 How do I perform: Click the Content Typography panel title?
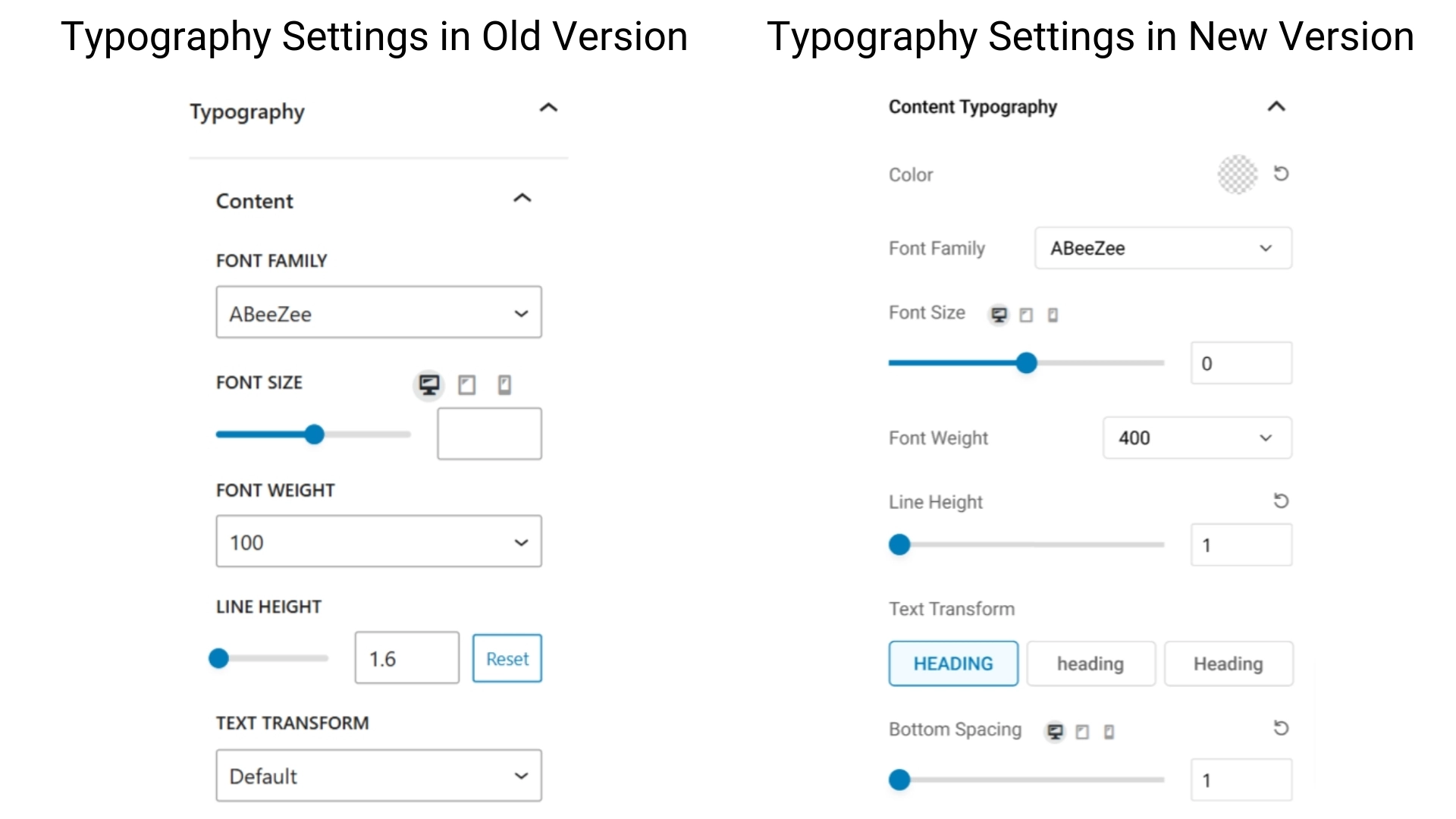973,107
